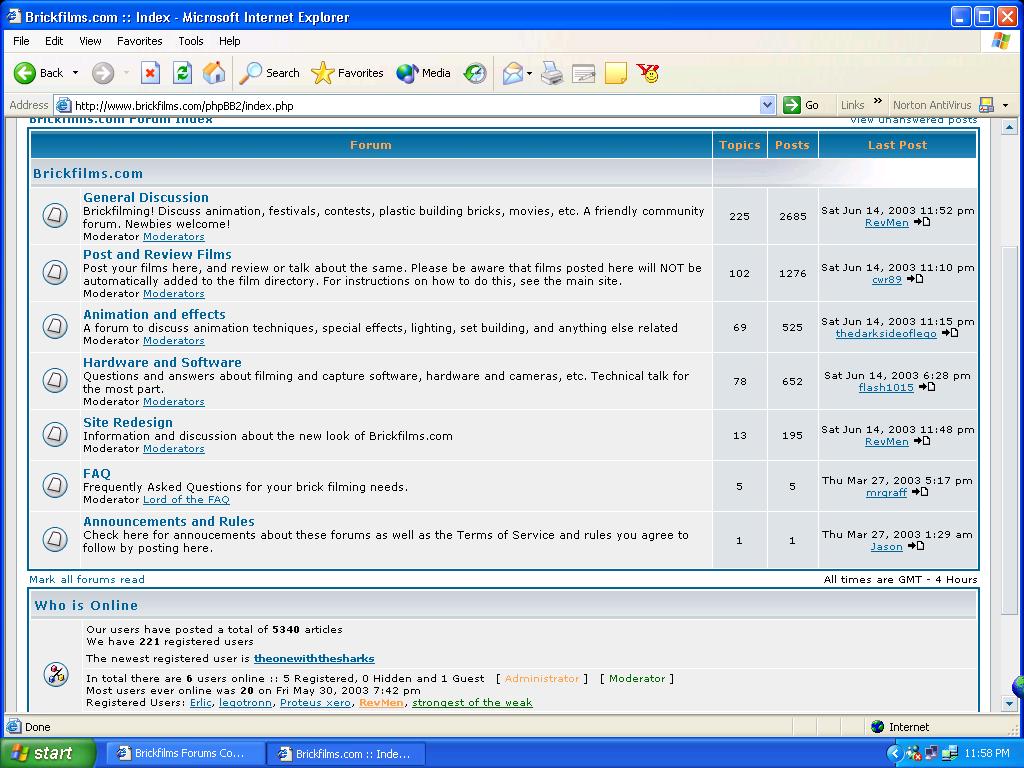
Task: Click the taskbar clock showing 11:58 PM
Action: [987, 754]
